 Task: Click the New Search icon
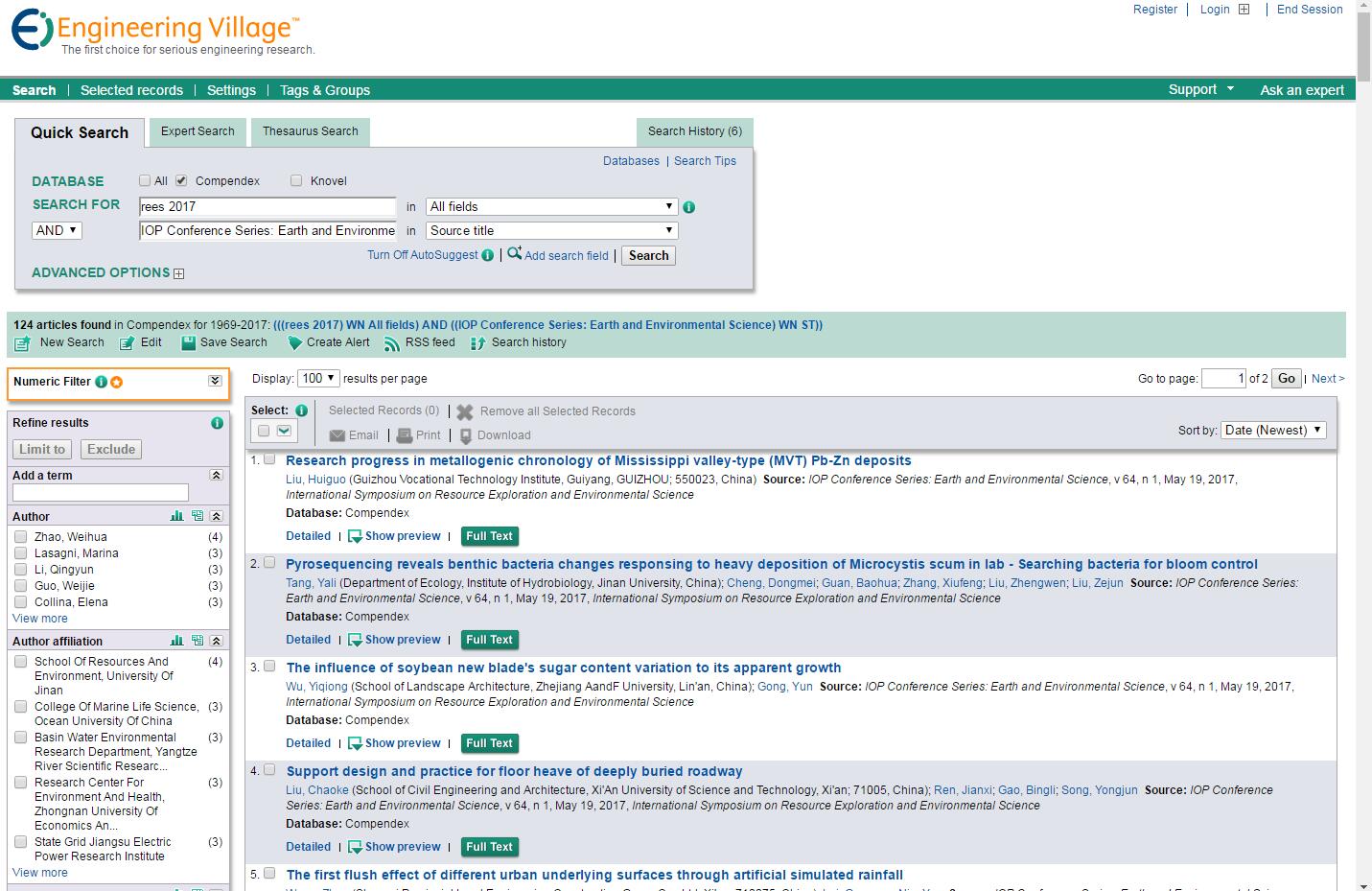[23, 343]
